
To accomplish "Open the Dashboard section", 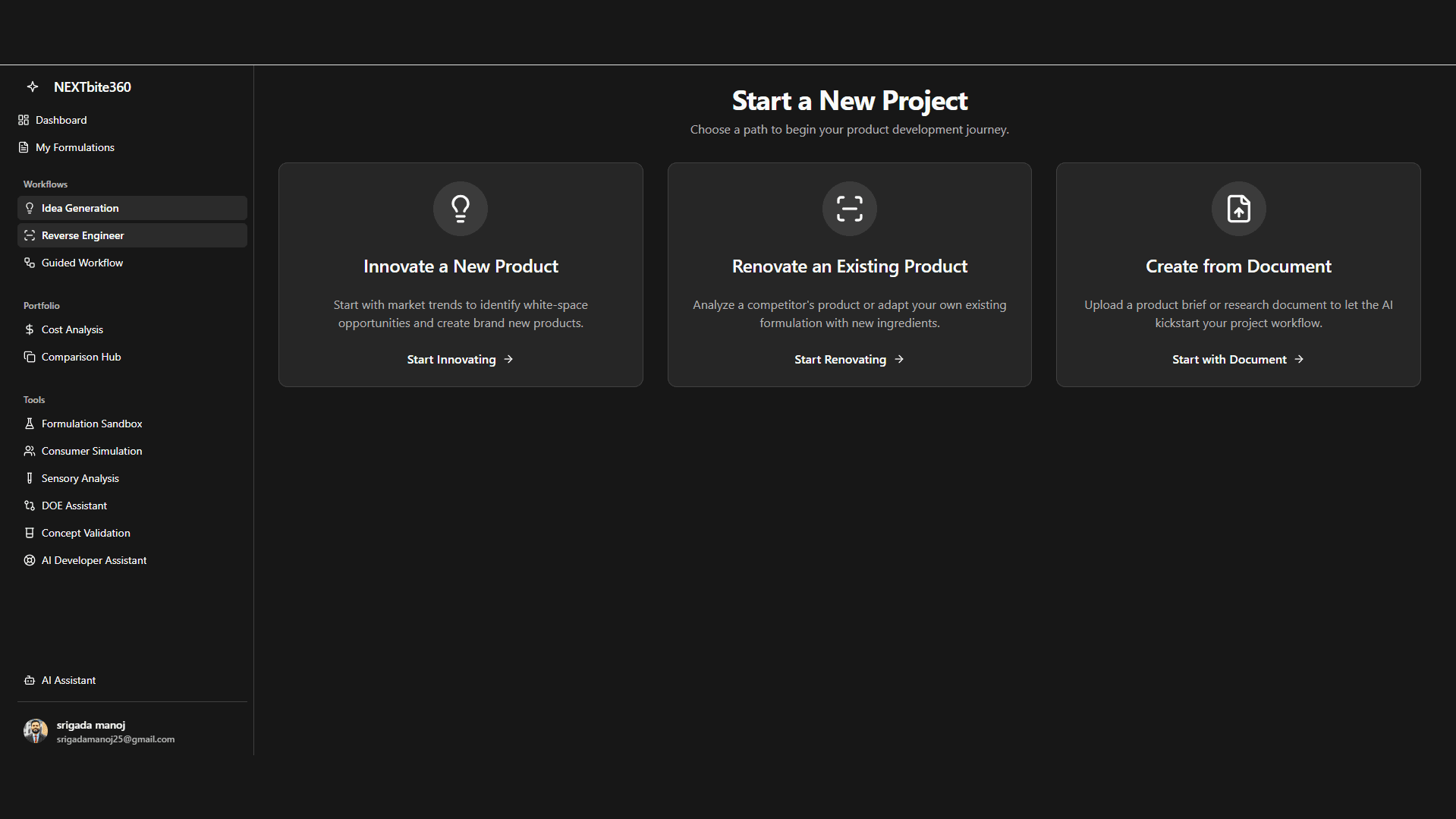I will [x=61, y=120].
